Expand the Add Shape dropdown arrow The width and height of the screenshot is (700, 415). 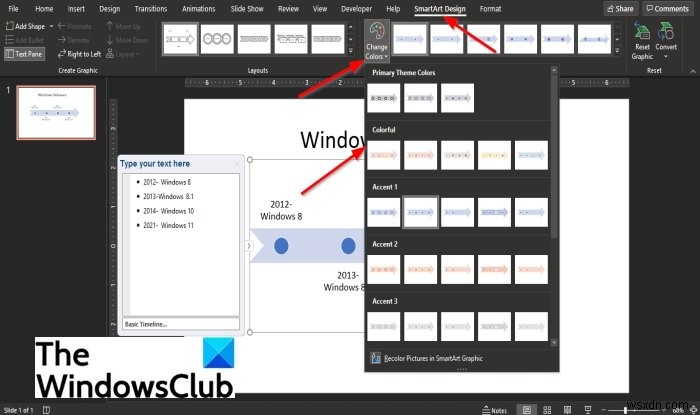51,26
